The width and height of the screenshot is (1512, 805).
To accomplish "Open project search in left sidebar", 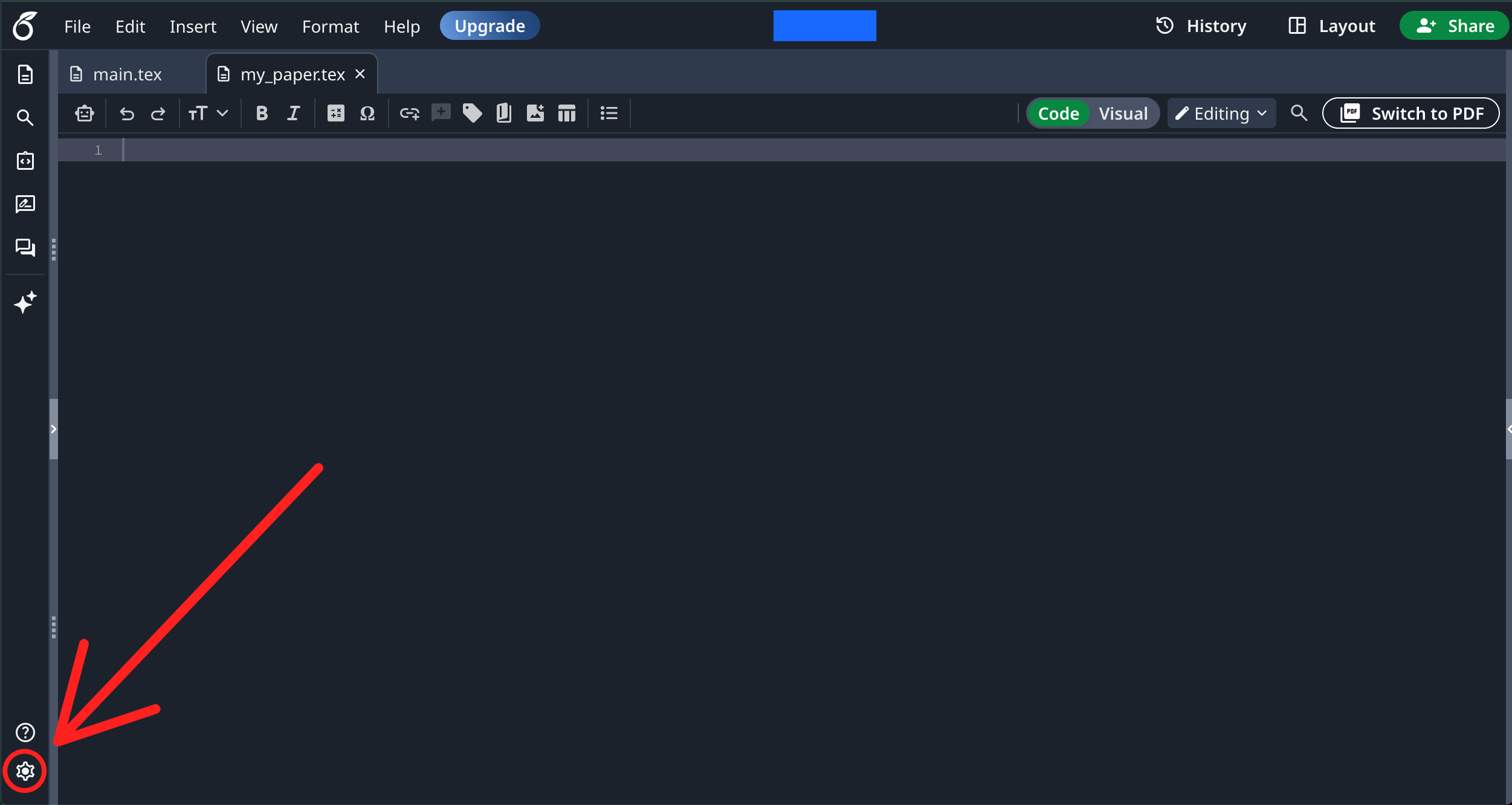I will point(25,117).
